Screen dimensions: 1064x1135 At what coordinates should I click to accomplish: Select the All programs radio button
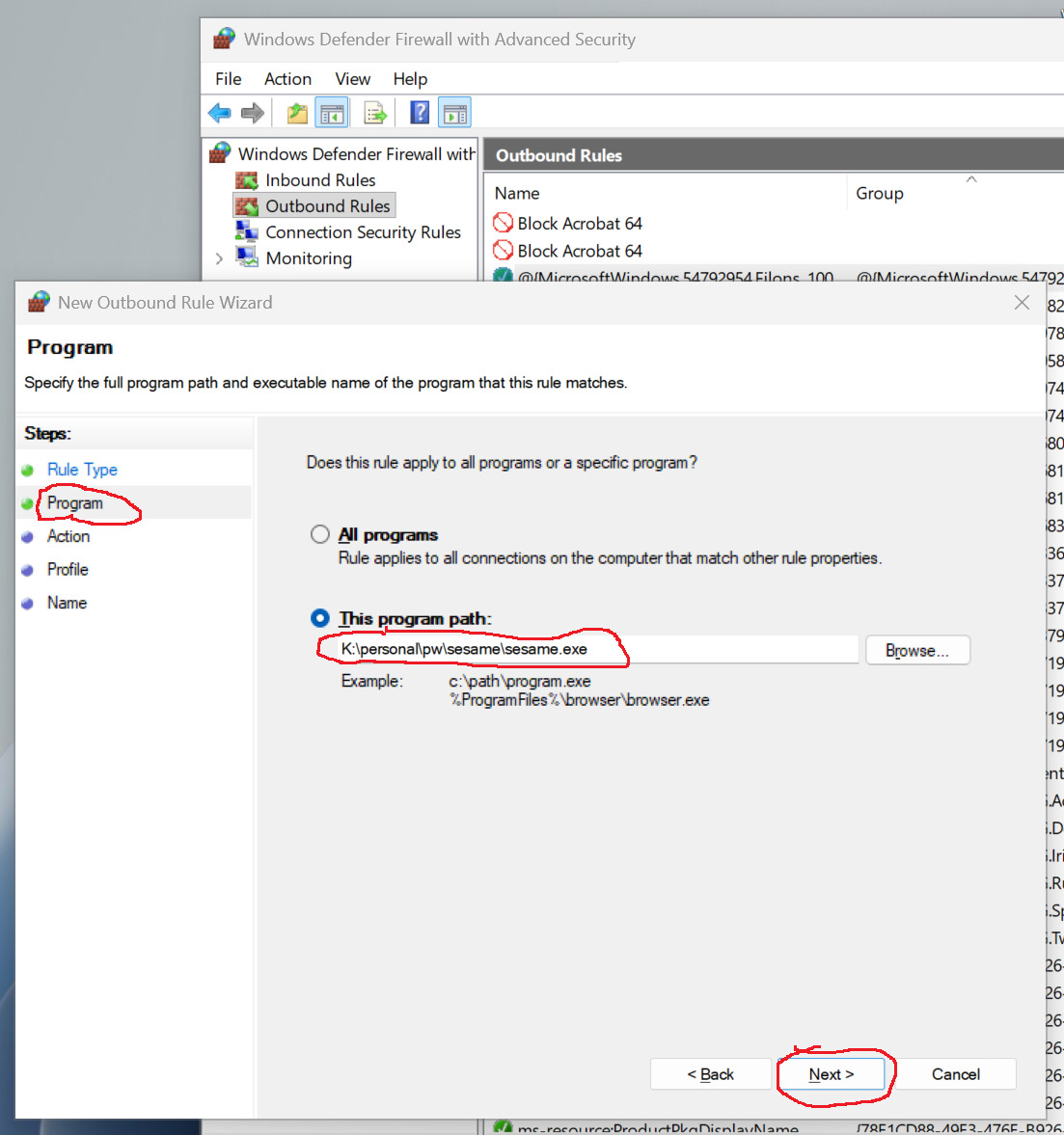pos(320,534)
